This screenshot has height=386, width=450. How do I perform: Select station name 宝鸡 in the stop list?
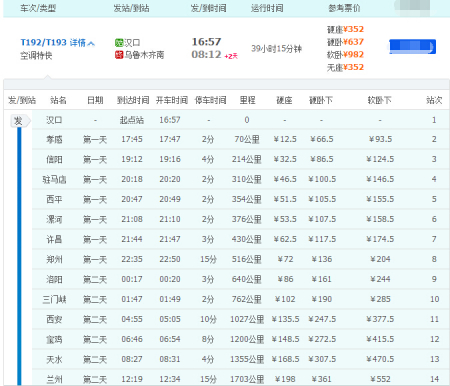click(54, 339)
